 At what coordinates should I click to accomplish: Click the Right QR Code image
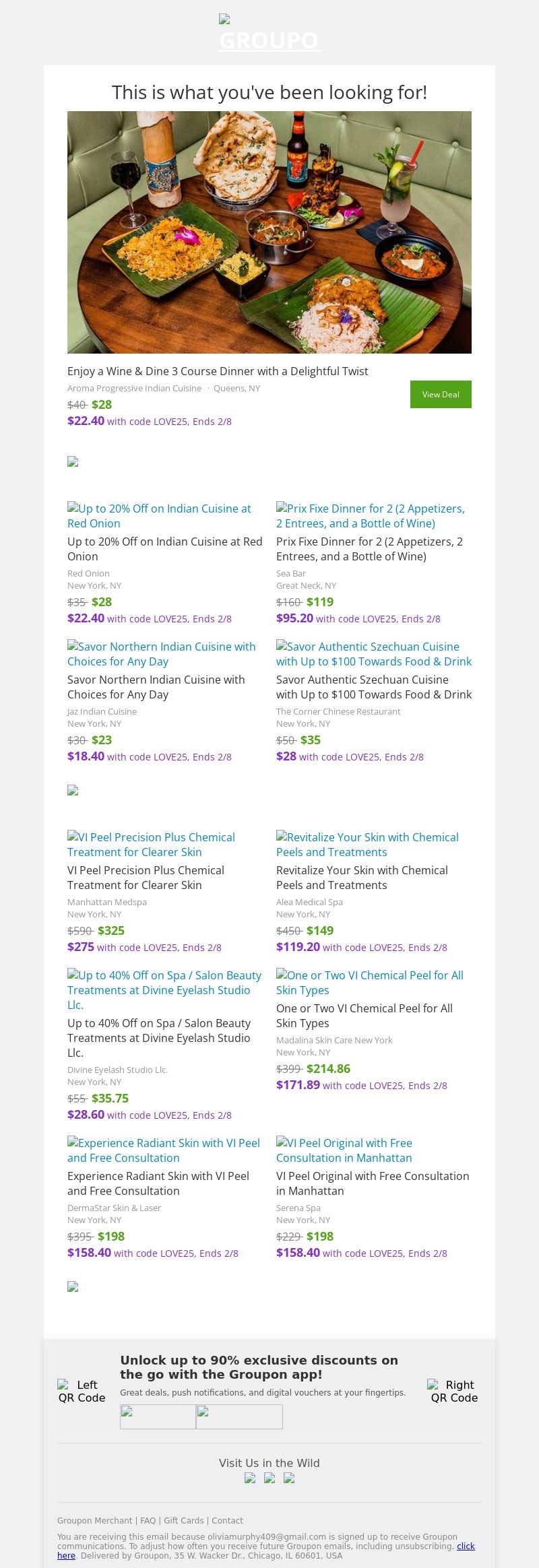454,1391
